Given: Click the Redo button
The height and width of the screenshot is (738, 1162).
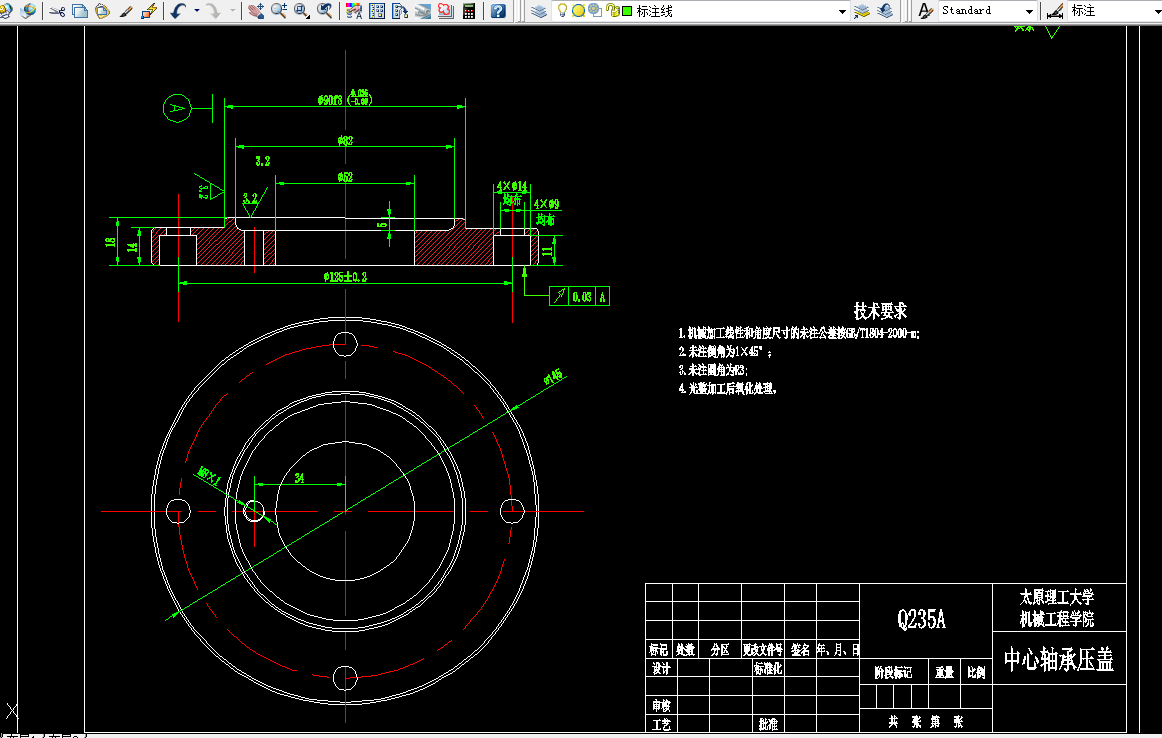Looking at the screenshot, I should [x=214, y=10].
